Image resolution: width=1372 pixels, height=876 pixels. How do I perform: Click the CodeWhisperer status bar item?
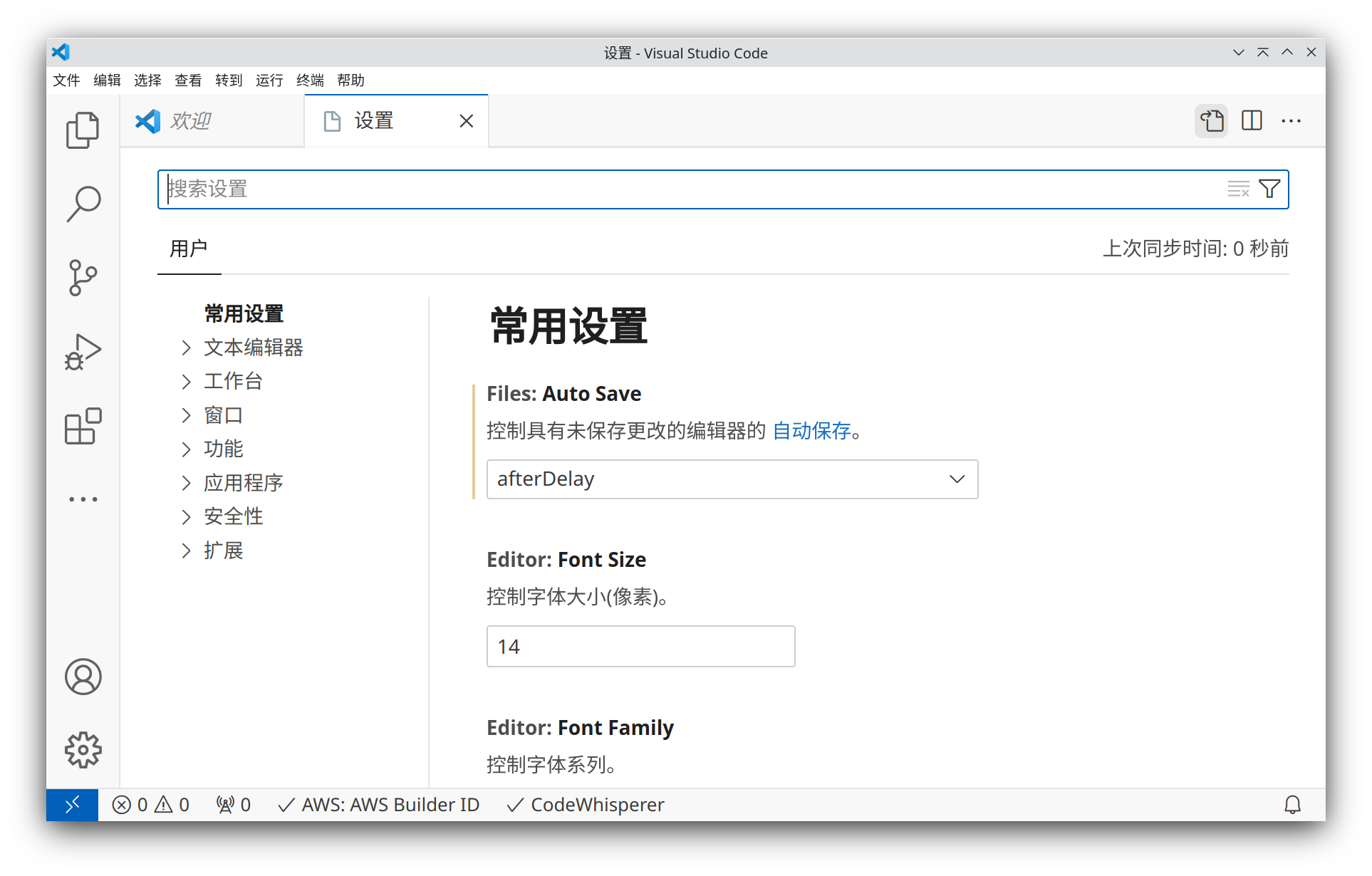584,804
